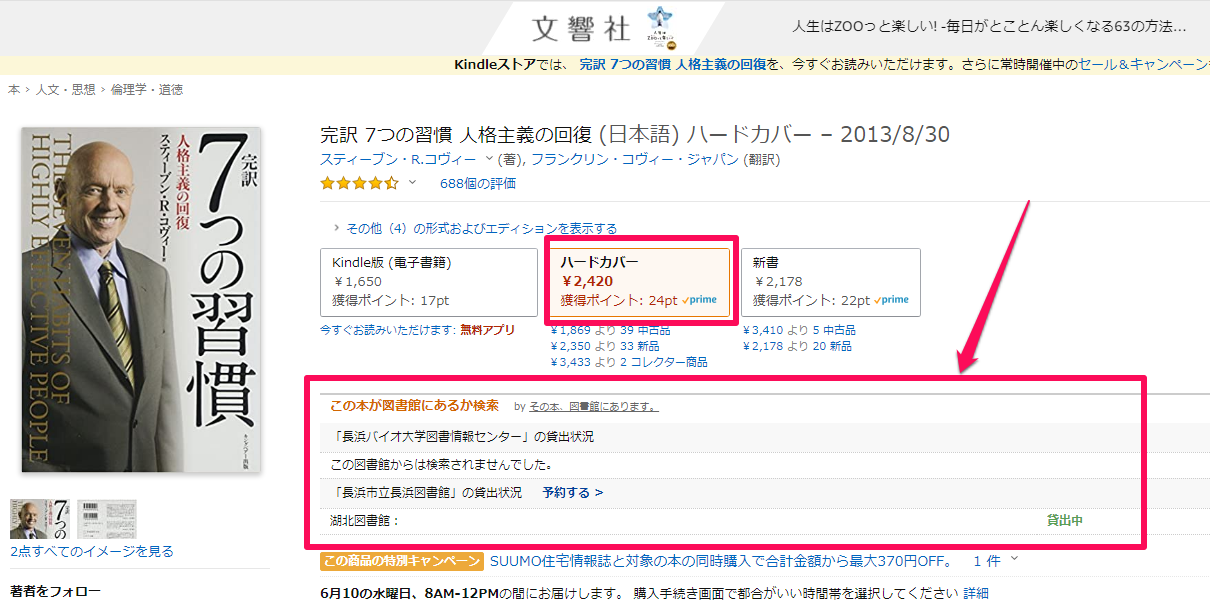The height and width of the screenshot is (604, 1210).
Task: Select the back cover barcode thumbnail
Action: [x=107, y=519]
